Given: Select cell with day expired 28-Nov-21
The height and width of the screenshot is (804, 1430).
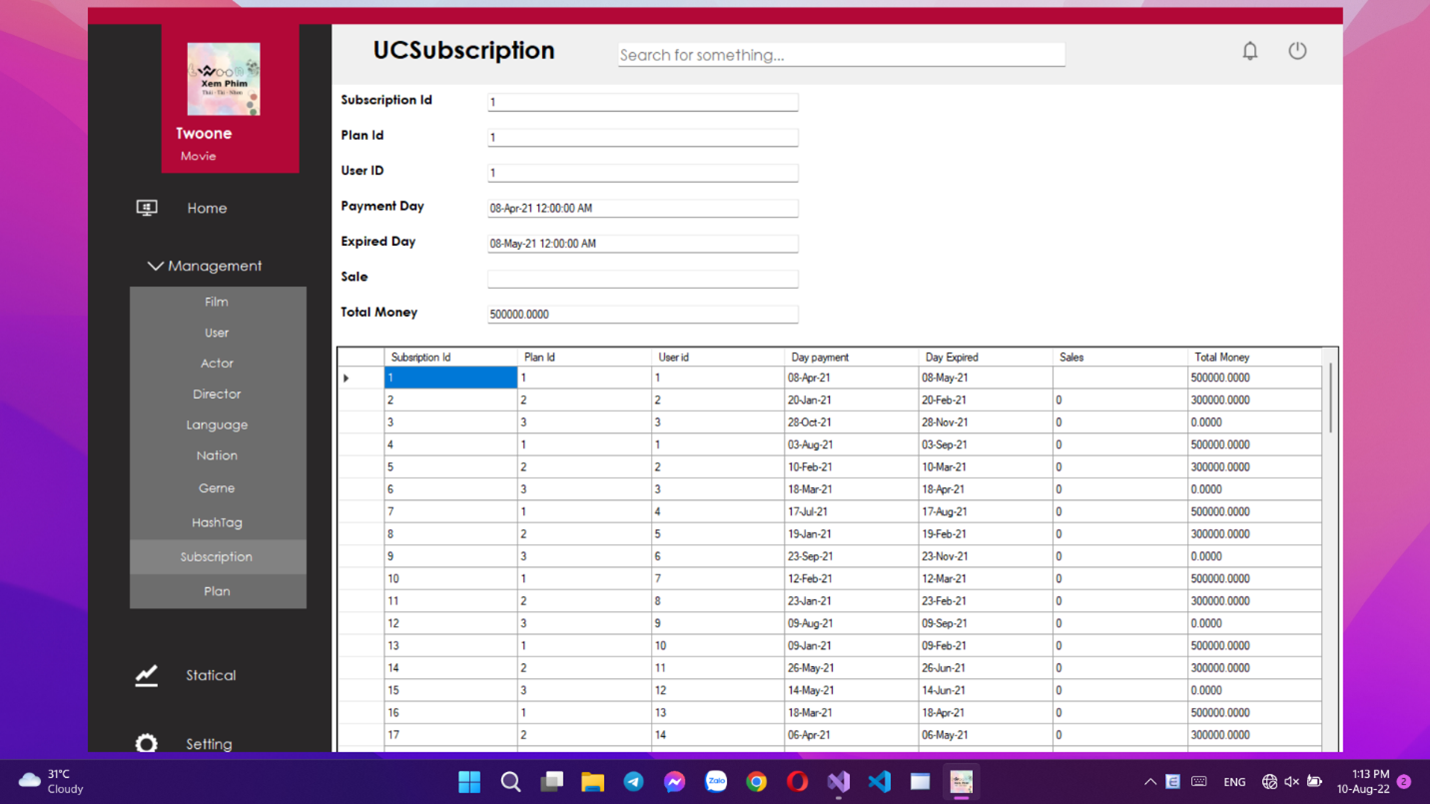Looking at the screenshot, I should [x=986, y=423].
